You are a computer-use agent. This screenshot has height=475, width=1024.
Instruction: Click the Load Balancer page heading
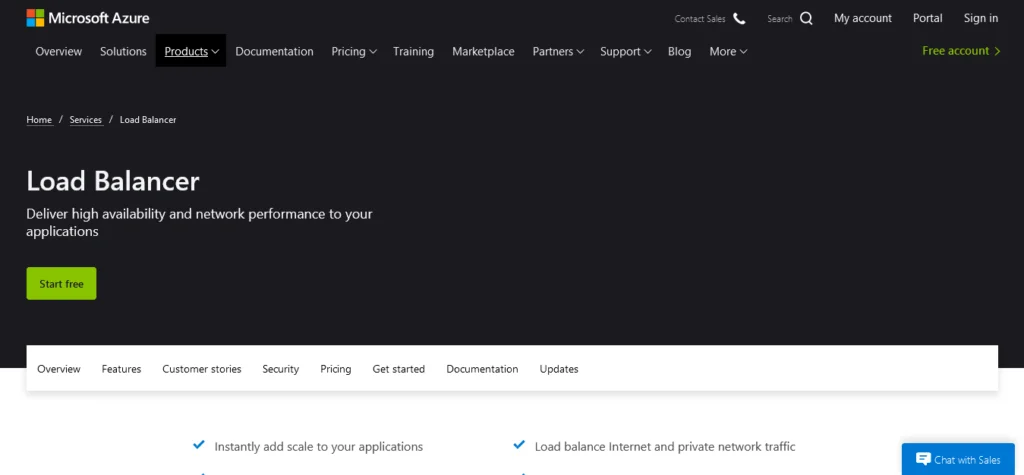(113, 181)
